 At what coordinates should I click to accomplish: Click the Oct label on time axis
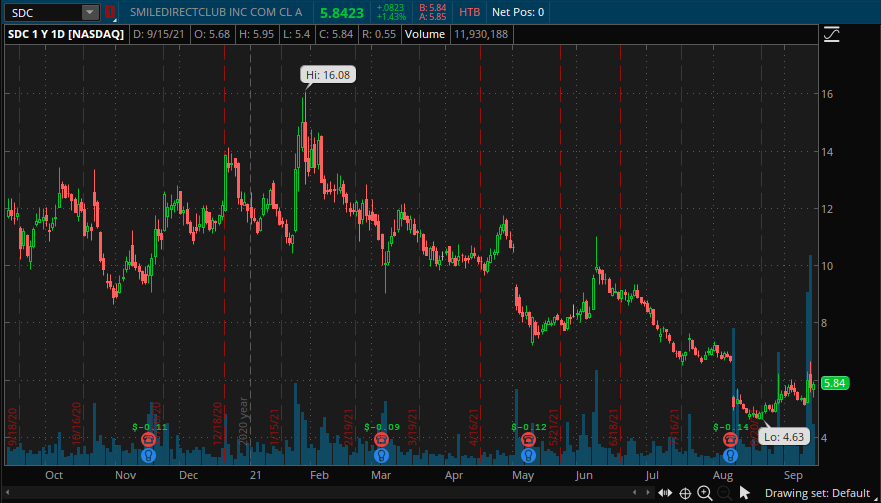(53, 475)
